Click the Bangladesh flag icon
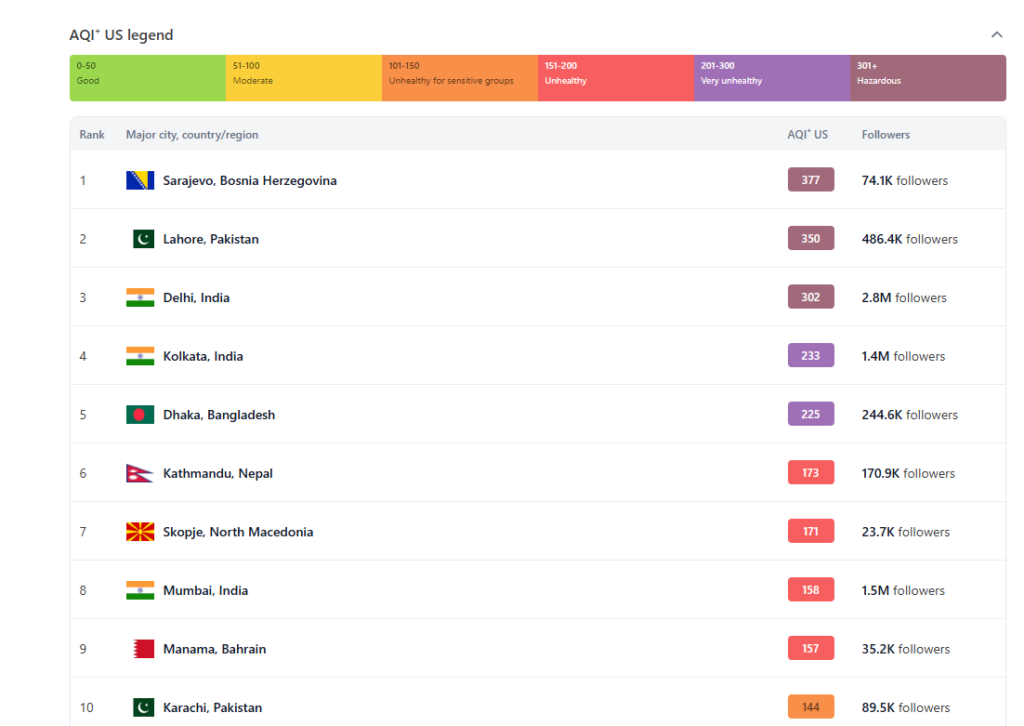Image resolution: width=1024 pixels, height=726 pixels. pyautogui.click(x=139, y=414)
